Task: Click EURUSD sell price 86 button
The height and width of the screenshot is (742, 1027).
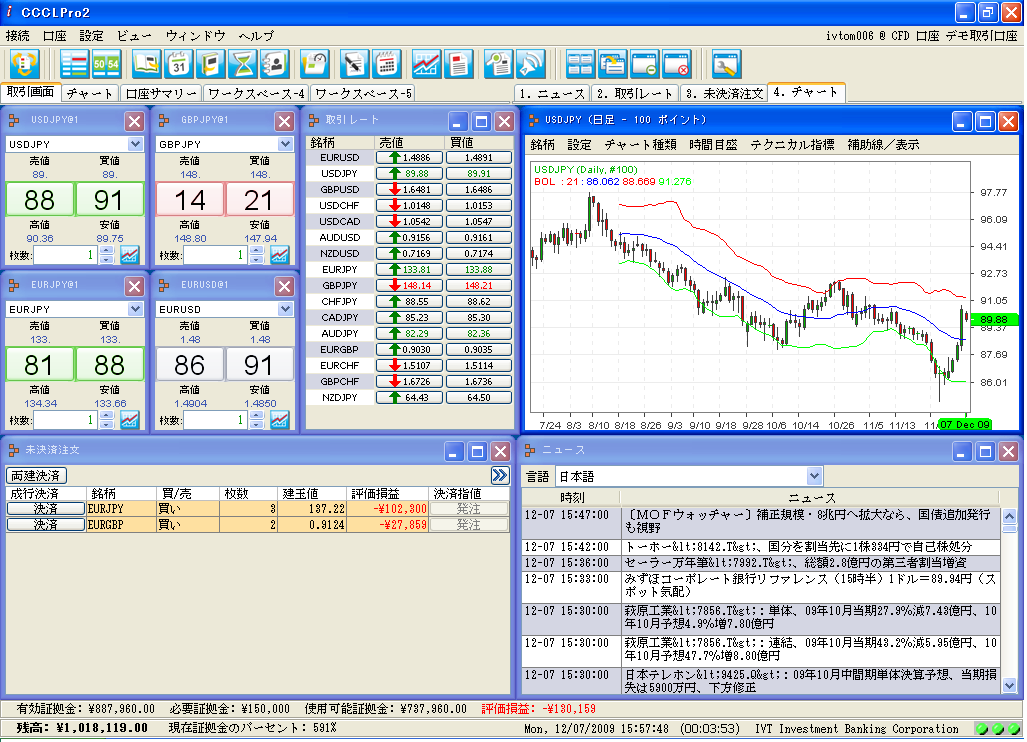Action: 190,365
